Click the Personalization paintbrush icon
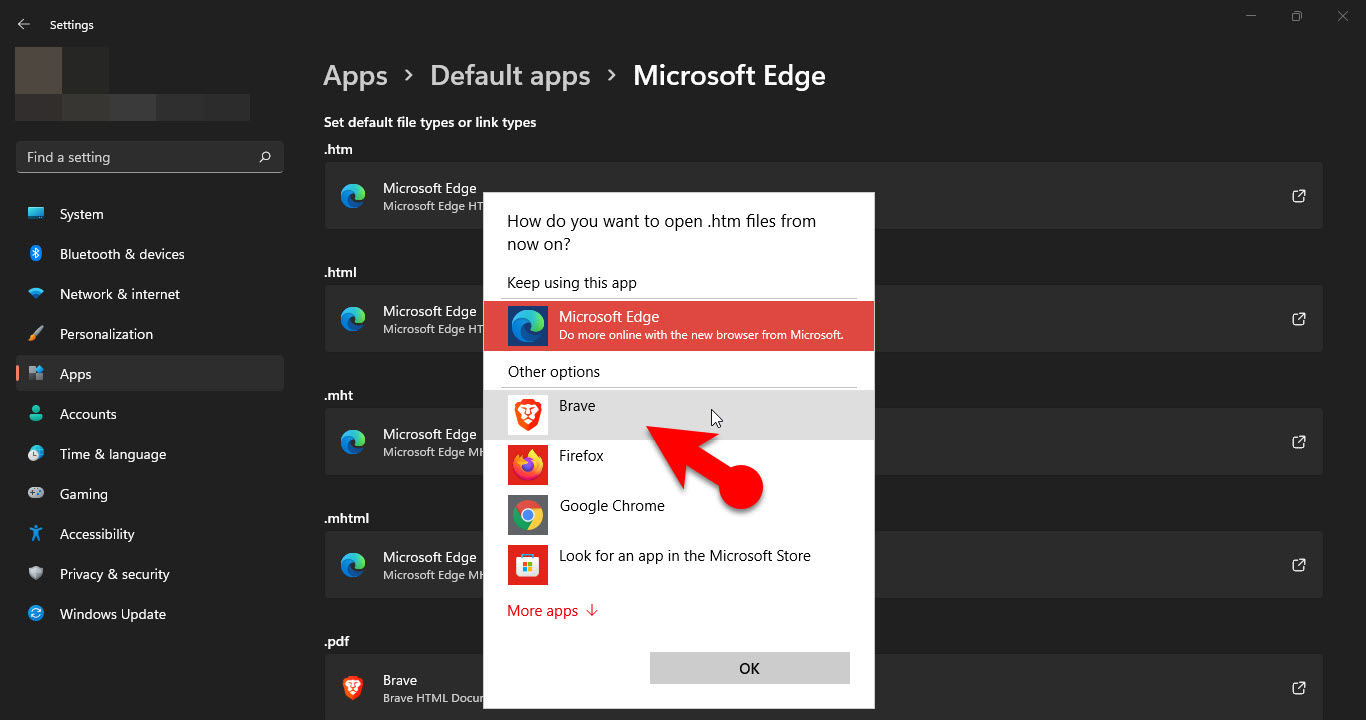 pyautogui.click(x=36, y=334)
